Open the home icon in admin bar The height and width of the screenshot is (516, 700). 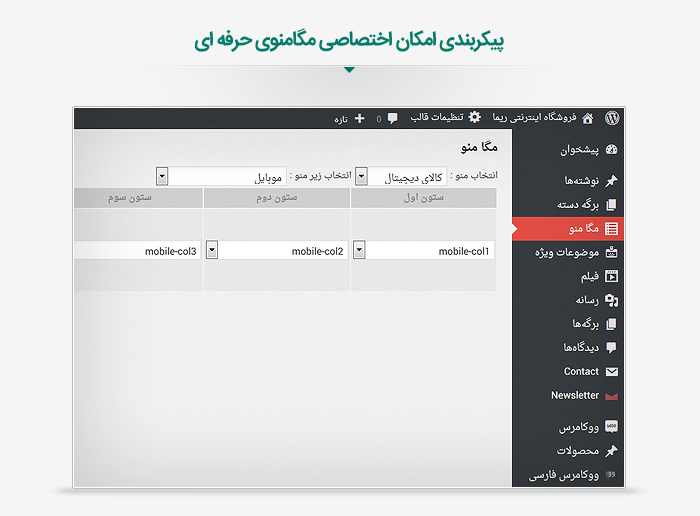point(588,118)
